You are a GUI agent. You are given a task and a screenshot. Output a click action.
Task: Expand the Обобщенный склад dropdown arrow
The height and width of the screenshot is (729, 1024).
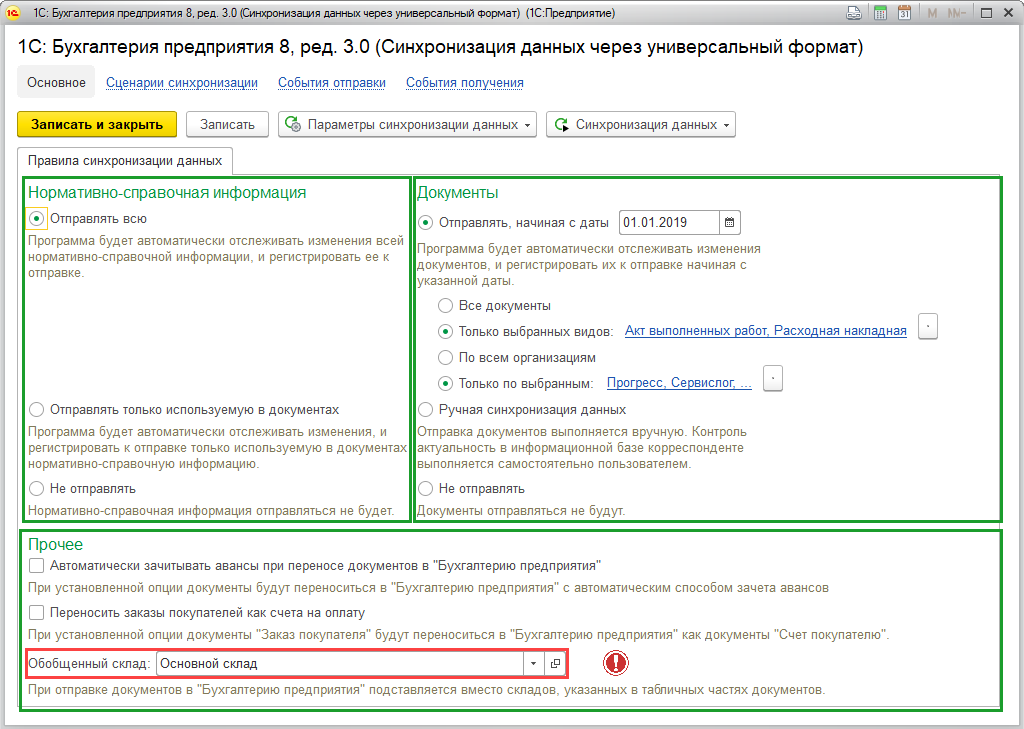pos(533,663)
